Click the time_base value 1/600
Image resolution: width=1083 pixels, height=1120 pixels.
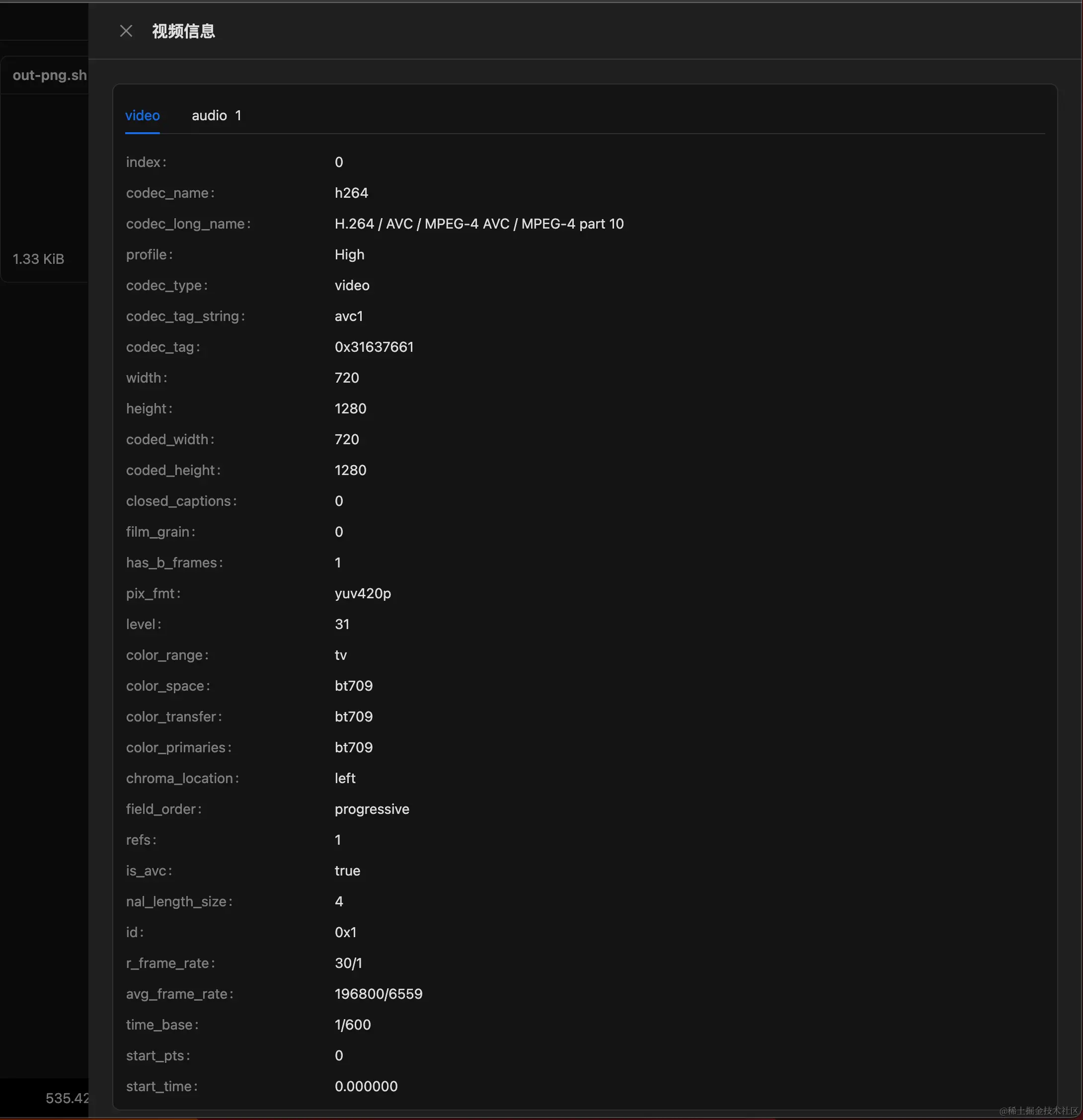(352, 1025)
